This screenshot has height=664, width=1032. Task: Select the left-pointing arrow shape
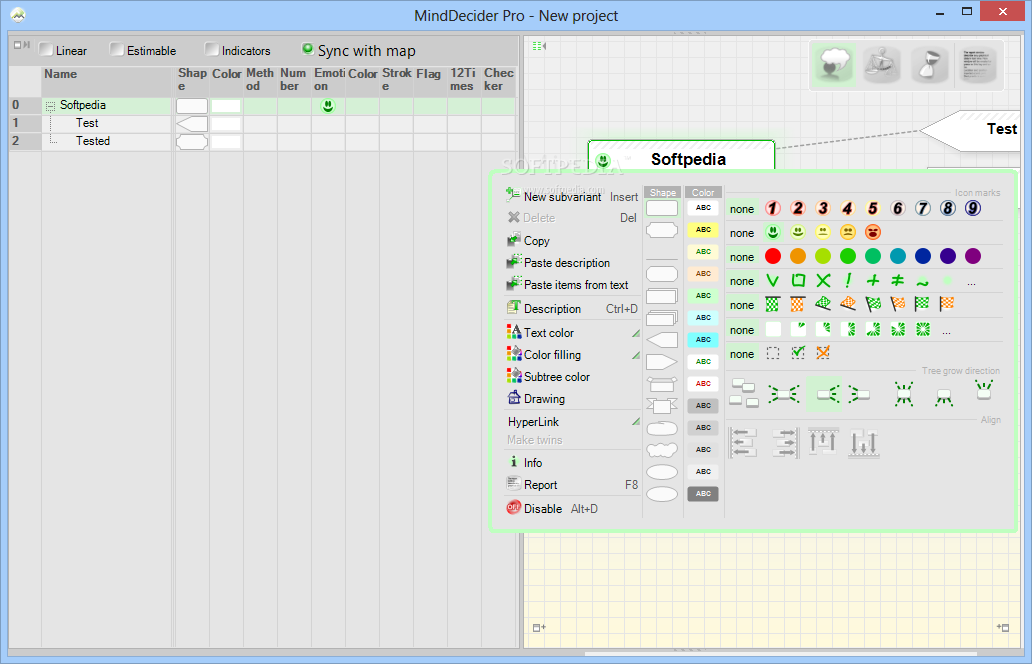tap(662, 340)
